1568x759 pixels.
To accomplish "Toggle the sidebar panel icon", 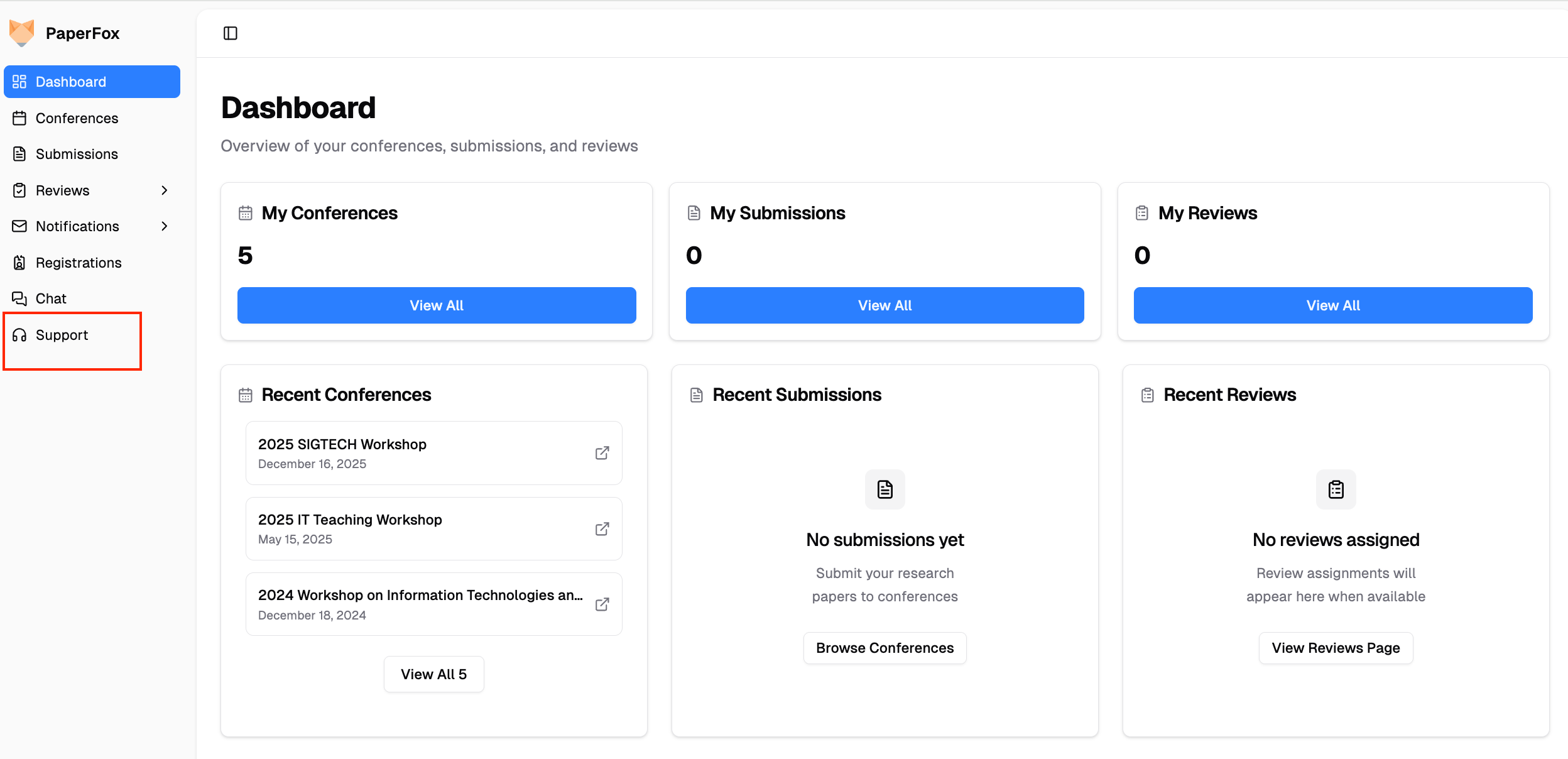I will [x=231, y=33].
